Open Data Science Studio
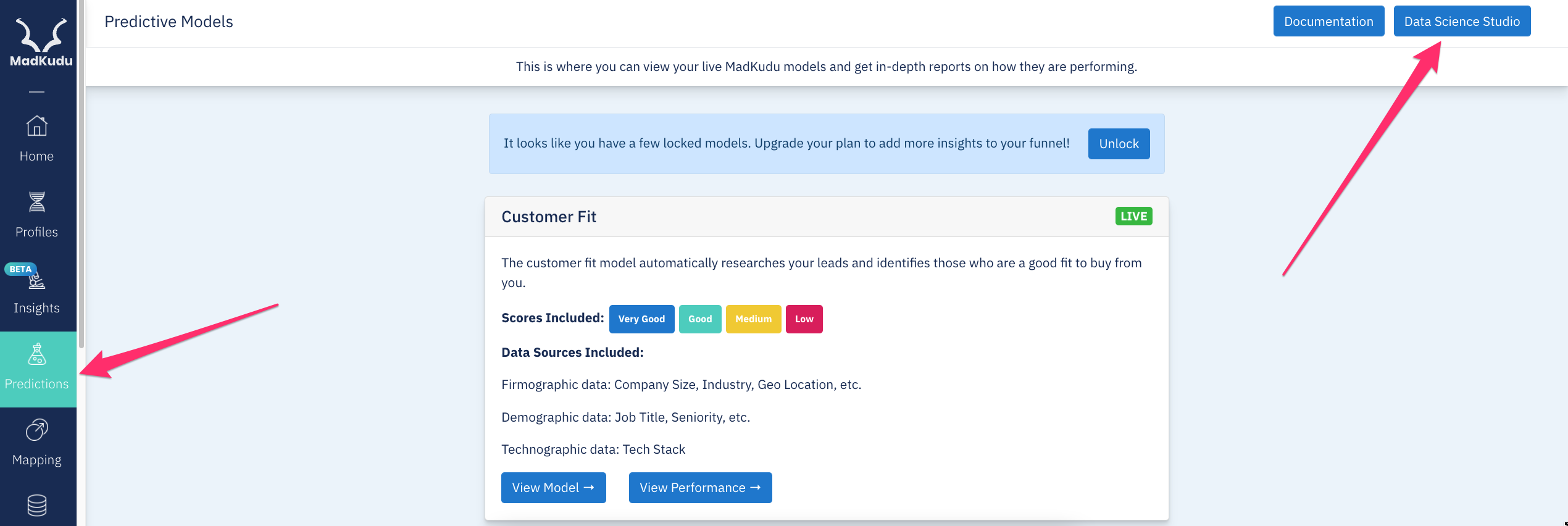 click(1462, 22)
